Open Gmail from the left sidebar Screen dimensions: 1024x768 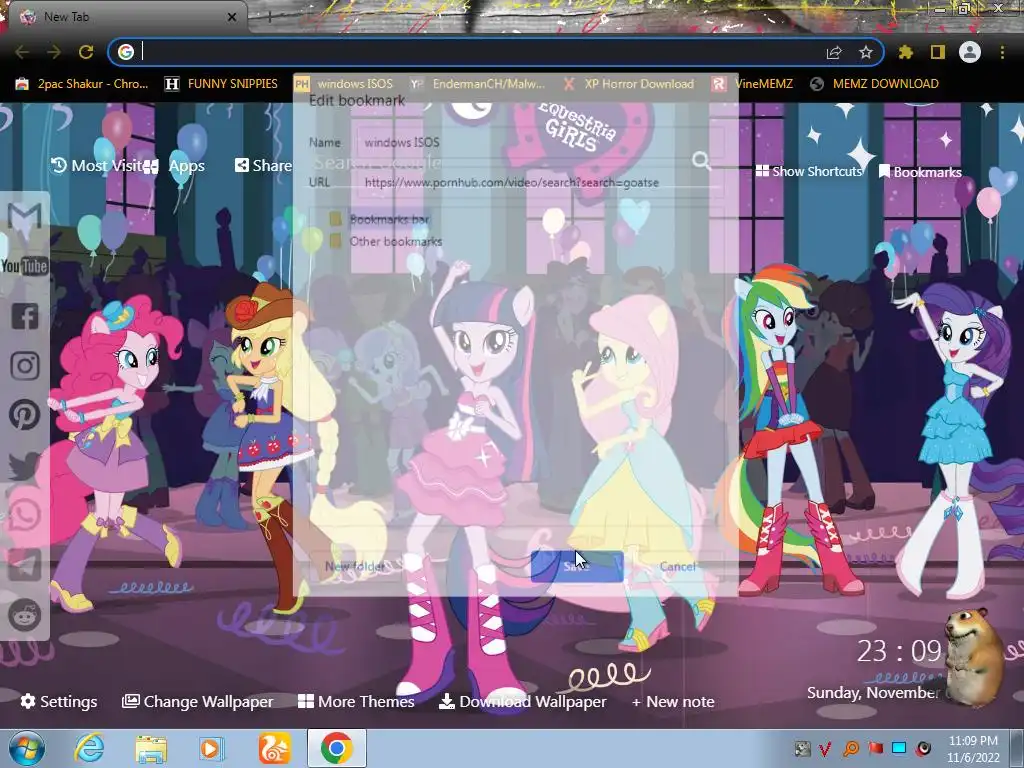click(x=25, y=217)
